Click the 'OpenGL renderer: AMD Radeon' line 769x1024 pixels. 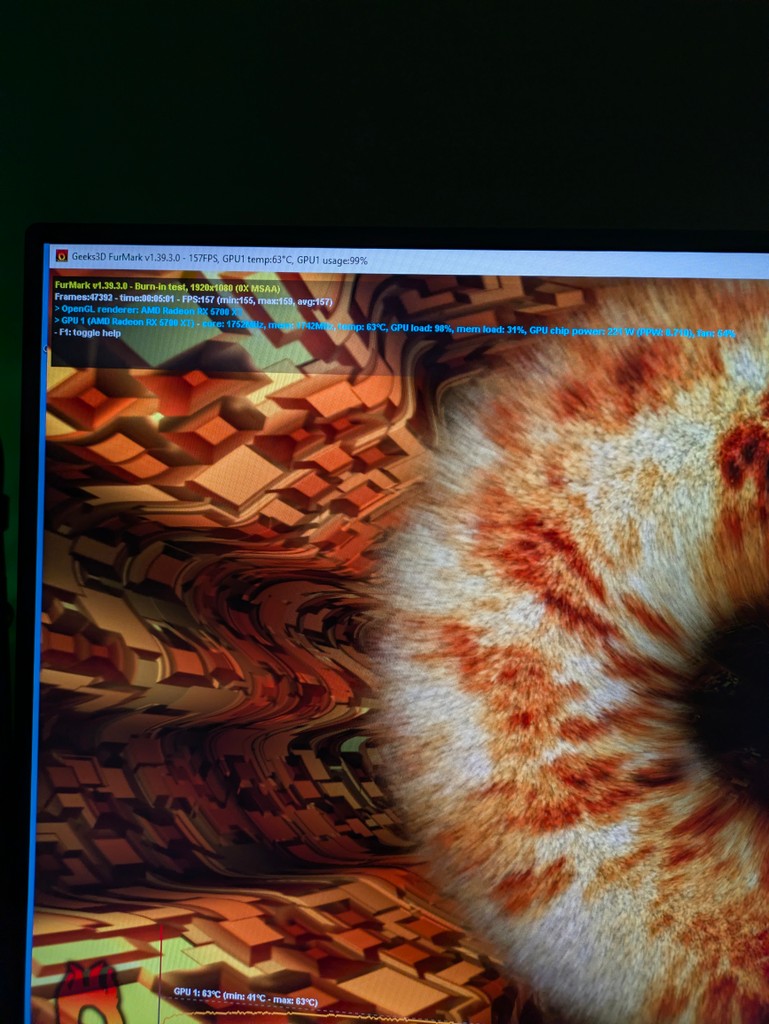[148, 310]
